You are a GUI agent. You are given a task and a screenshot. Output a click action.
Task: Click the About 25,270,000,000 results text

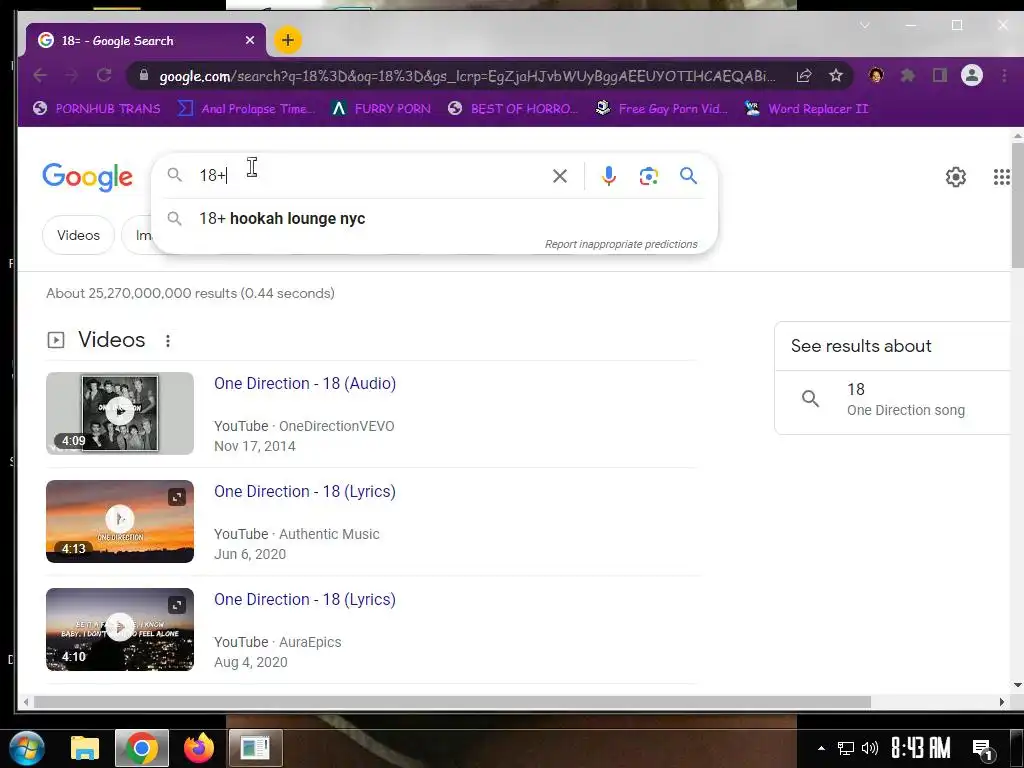coord(190,293)
